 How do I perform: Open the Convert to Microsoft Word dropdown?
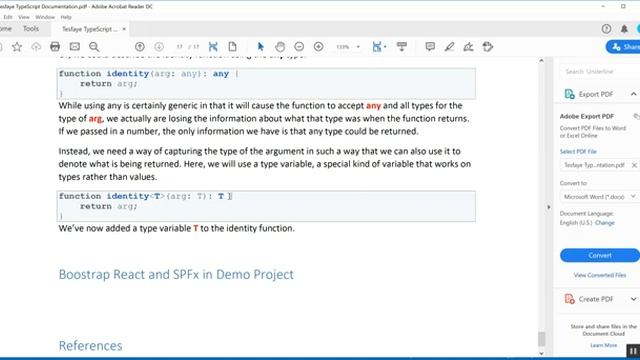coord(599,197)
